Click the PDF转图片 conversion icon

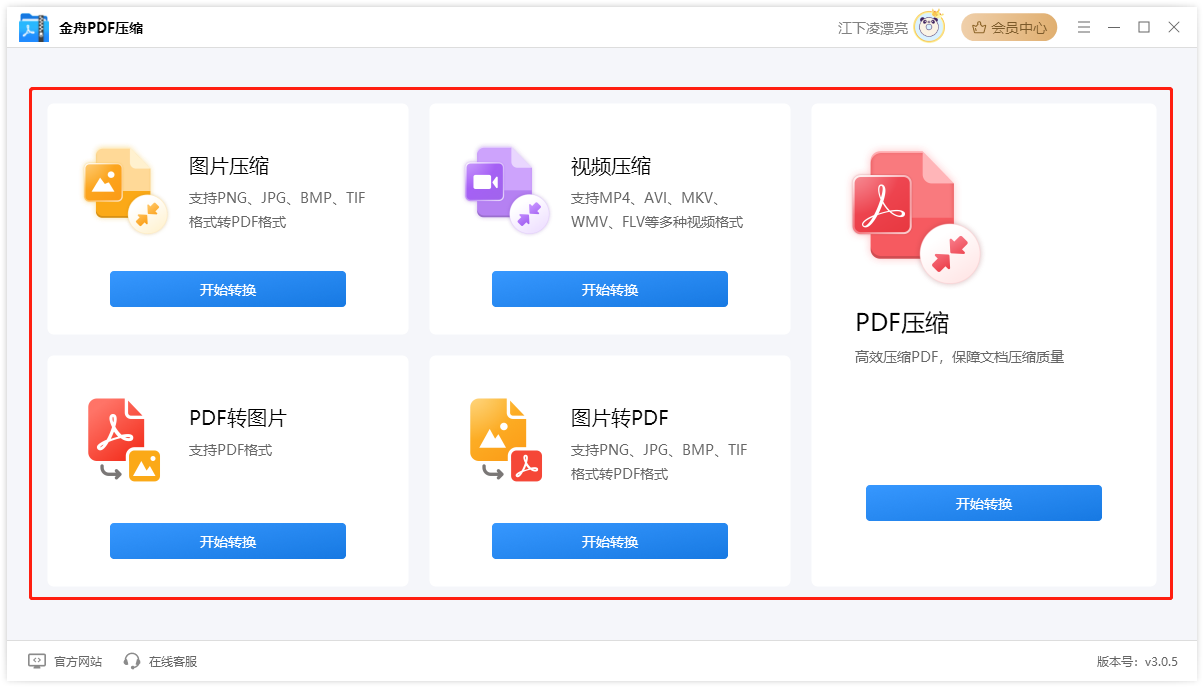[x=123, y=438]
